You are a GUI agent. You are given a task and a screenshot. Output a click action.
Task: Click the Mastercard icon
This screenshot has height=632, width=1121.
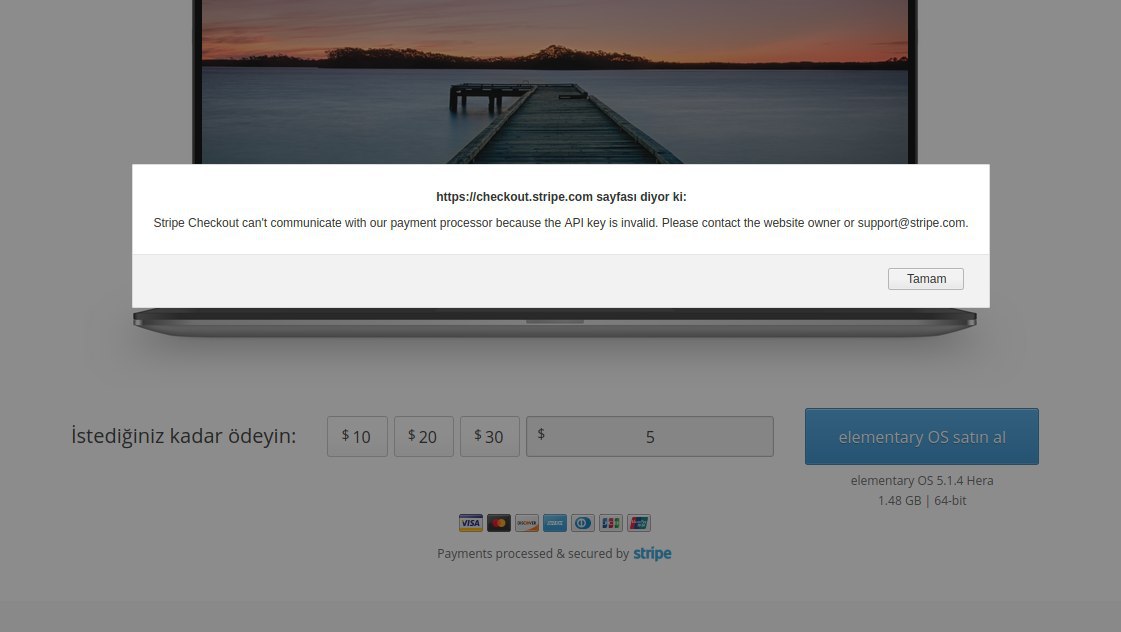[x=498, y=523]
